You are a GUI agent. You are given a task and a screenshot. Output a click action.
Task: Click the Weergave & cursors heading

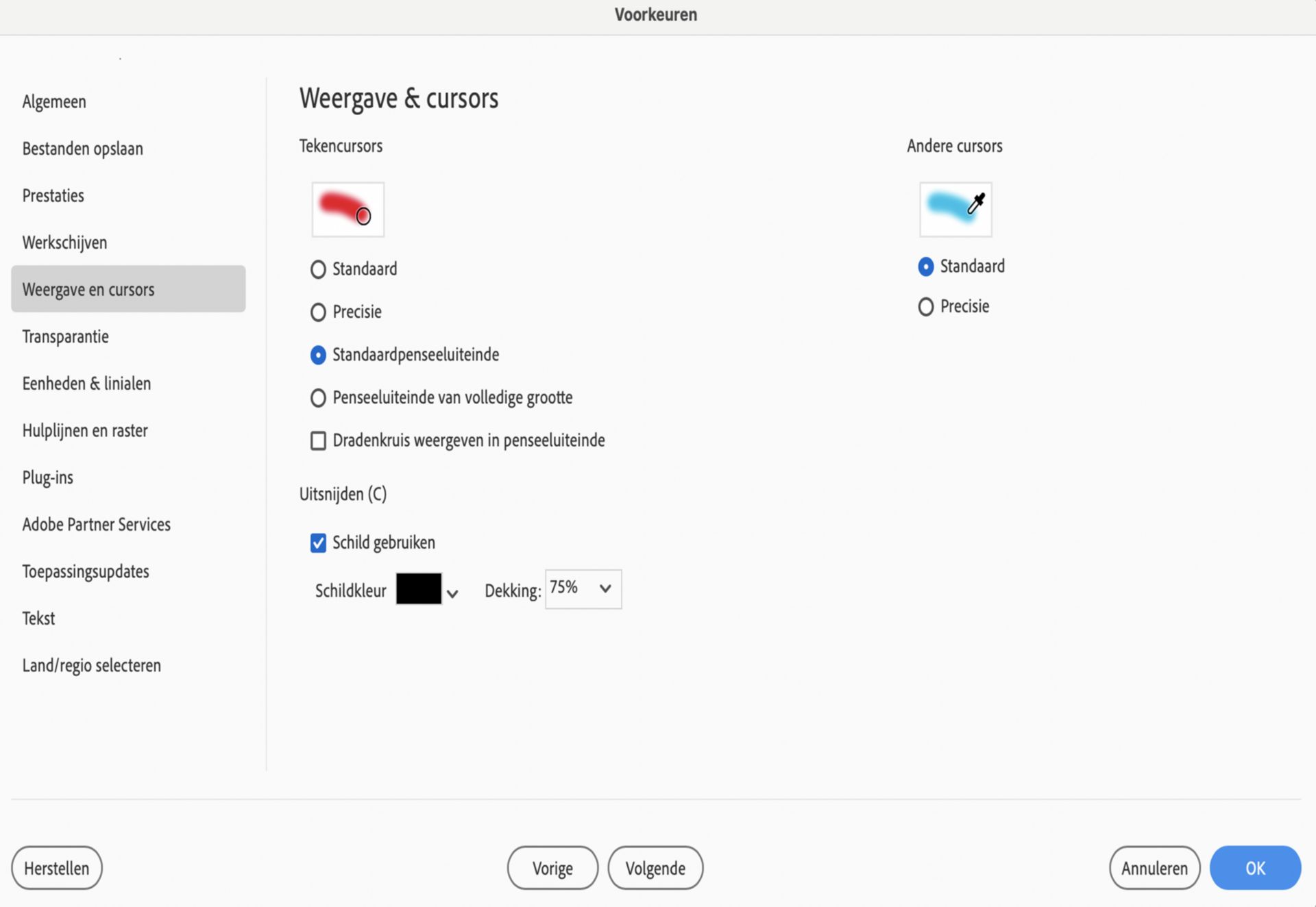[x=399, y=99]
